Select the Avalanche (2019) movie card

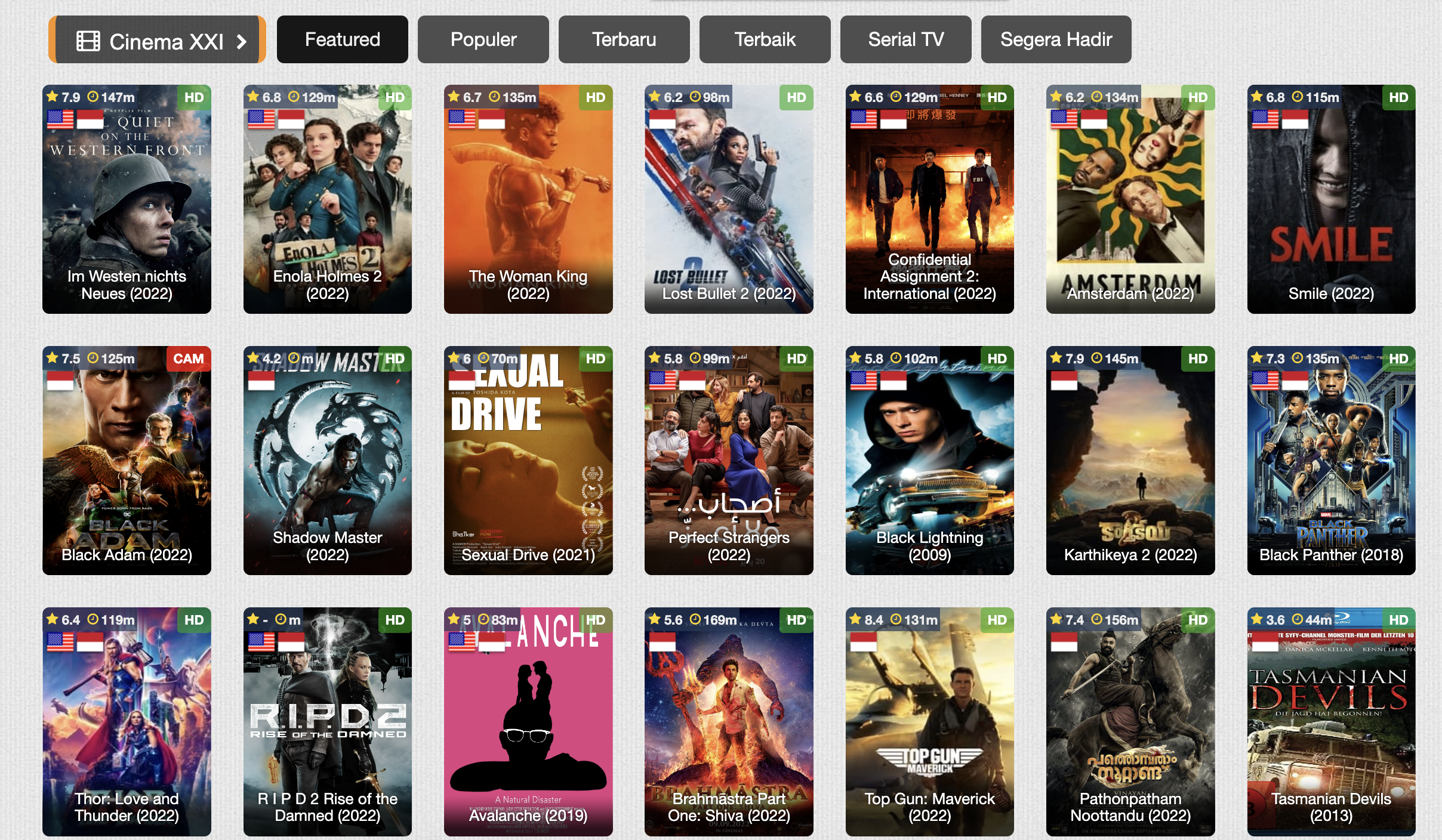pyautogui.click(x=528, y=722)
